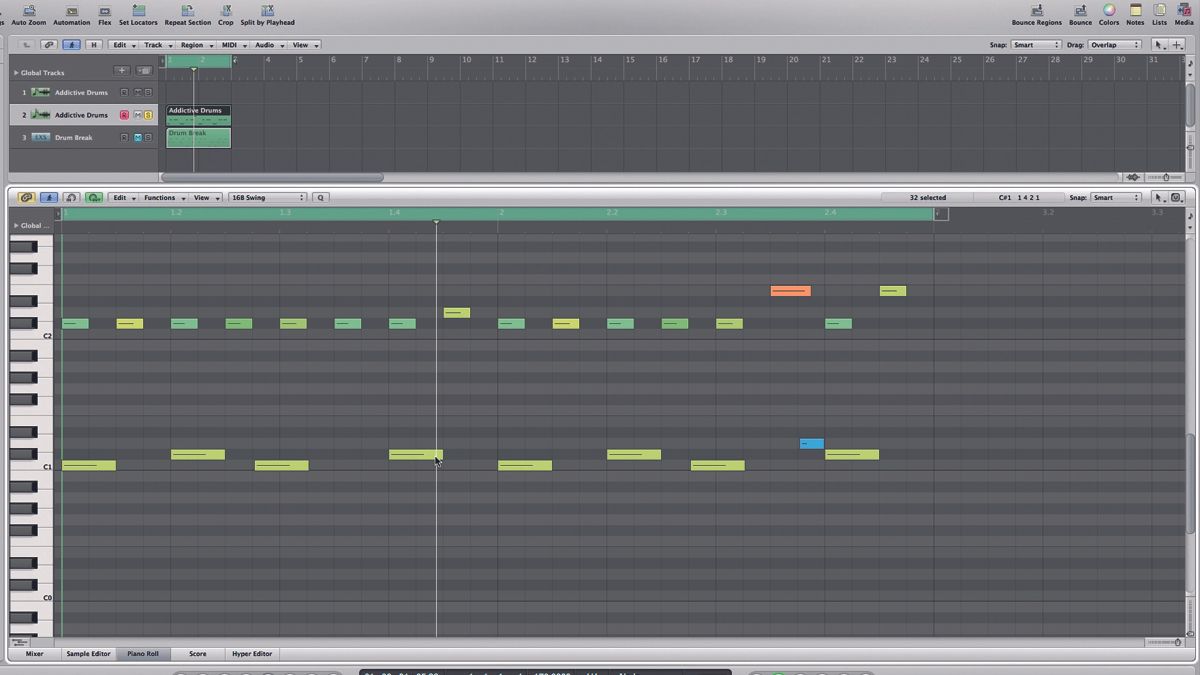This screenshot has height=675, width=1200.
Task: Open the Arrange MIDI menu
Action: 233,45
